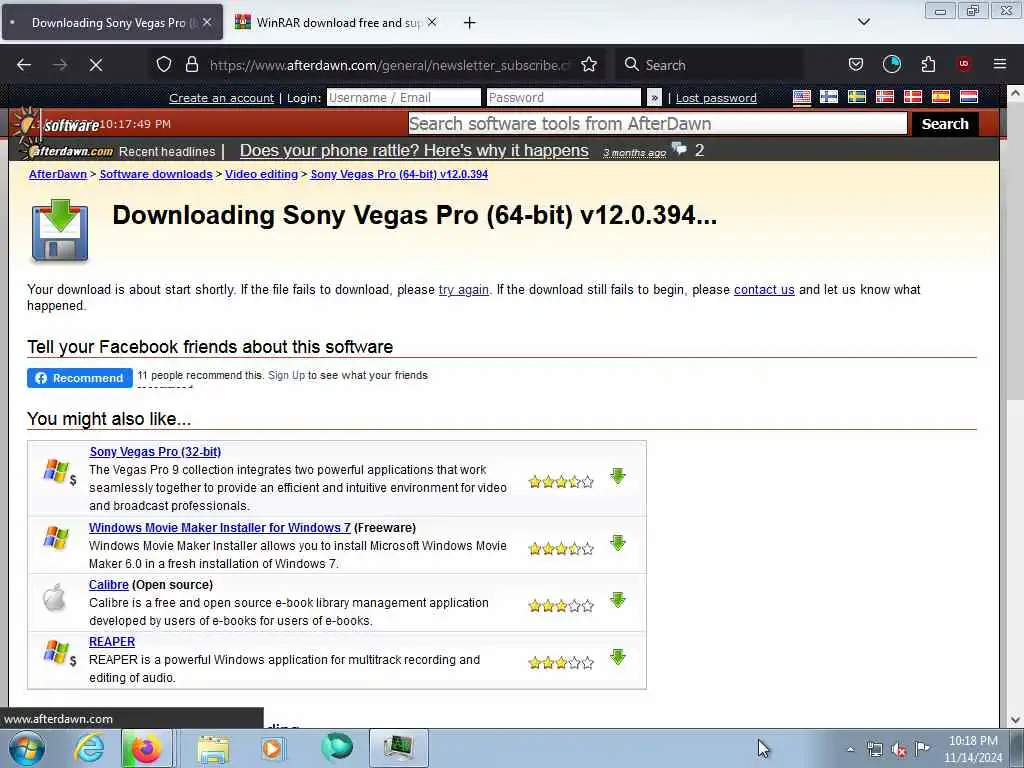Click the Username / Email field
The height and width of the screenshot is (768, 1024).
click(404, 97)
